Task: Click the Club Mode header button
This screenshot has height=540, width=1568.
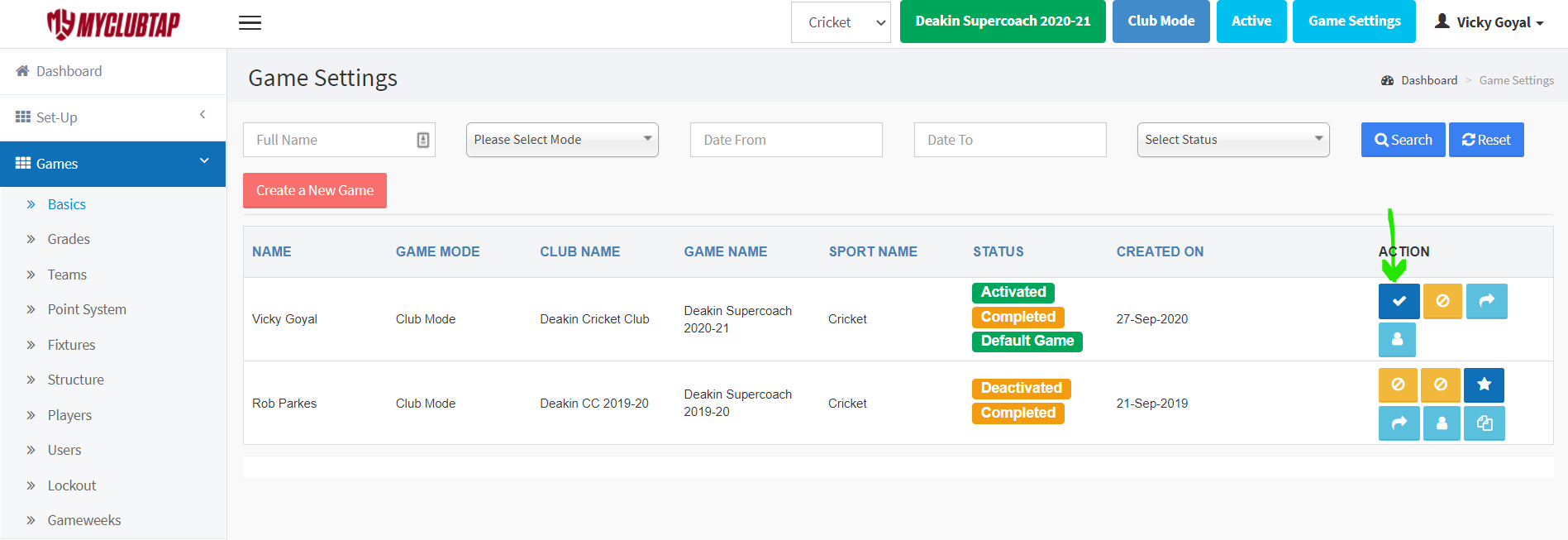Action: (x=1161, y=22)
